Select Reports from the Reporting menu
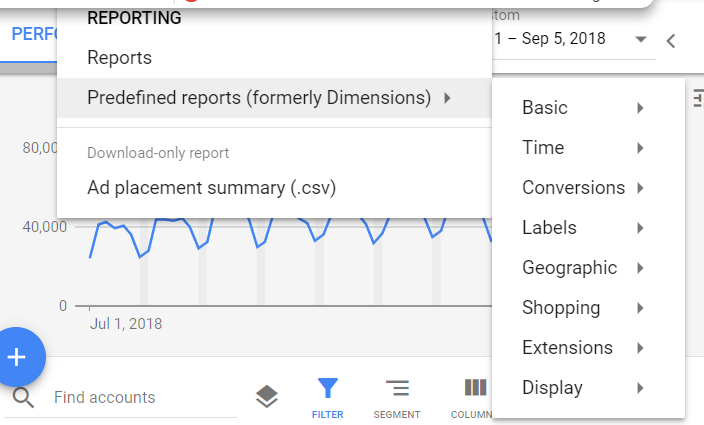 click(120, 58)
